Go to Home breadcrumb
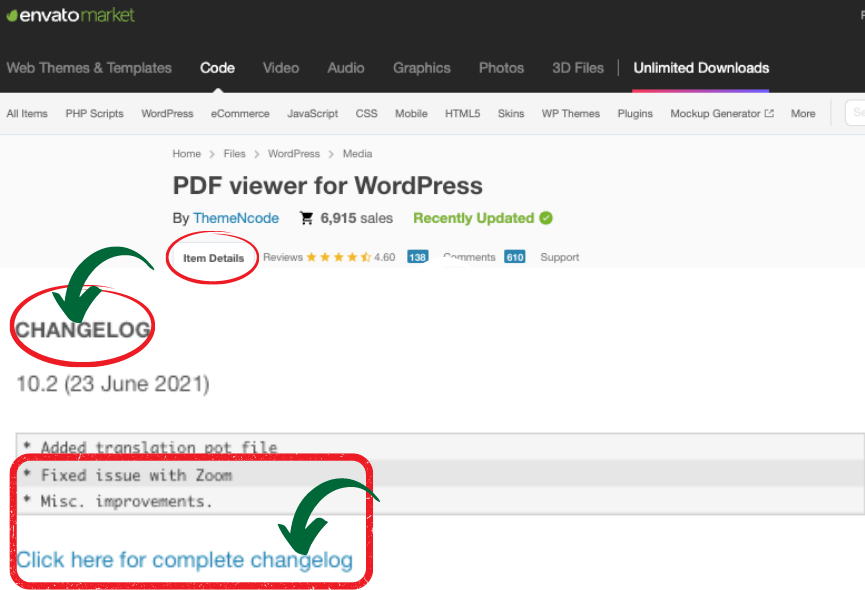Viewport: 865px width, 590px height. pyautogui.click(x=186, y=154)
